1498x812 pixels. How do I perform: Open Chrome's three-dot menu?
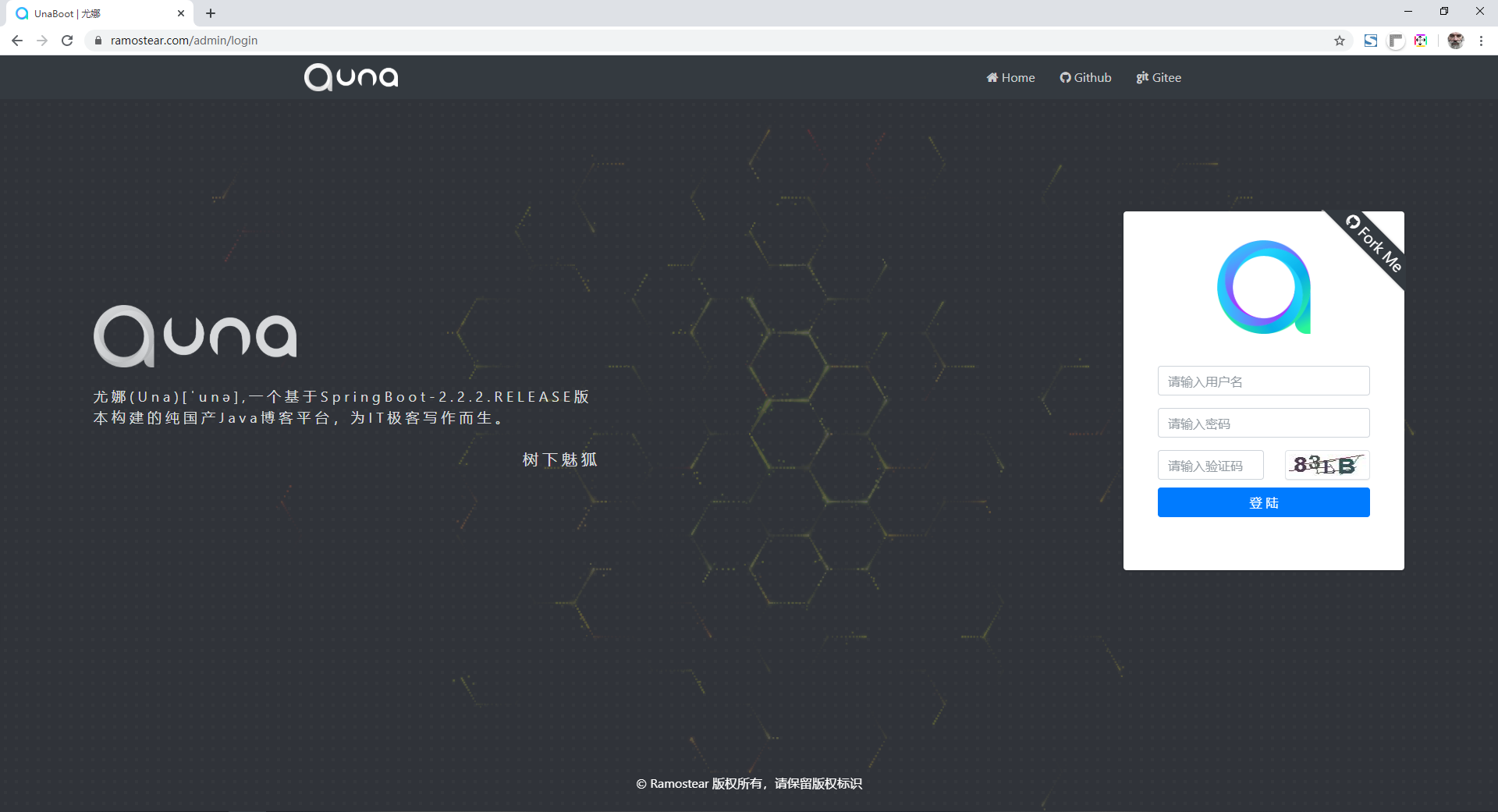point(1481,41)
